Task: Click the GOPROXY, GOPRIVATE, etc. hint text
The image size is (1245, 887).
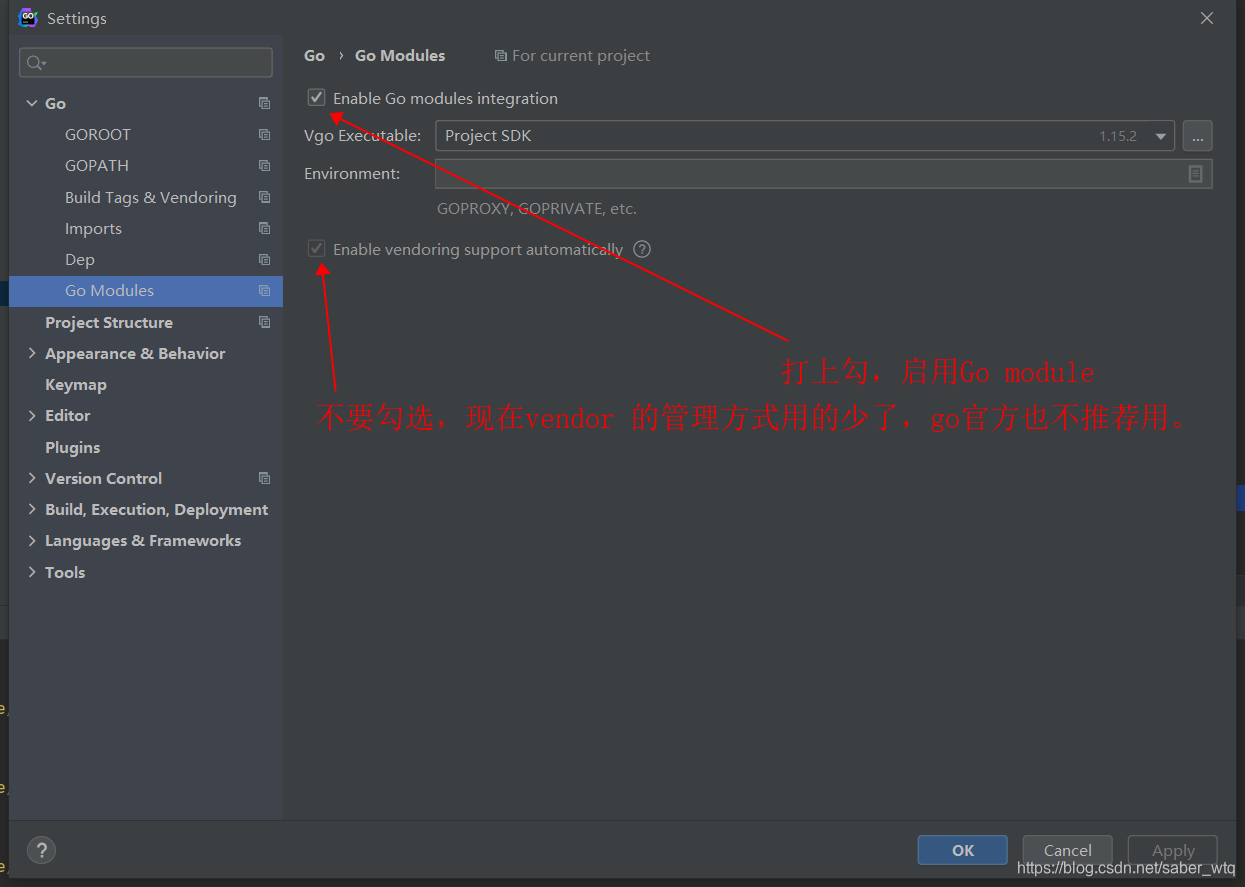Action: click(537, 209)
